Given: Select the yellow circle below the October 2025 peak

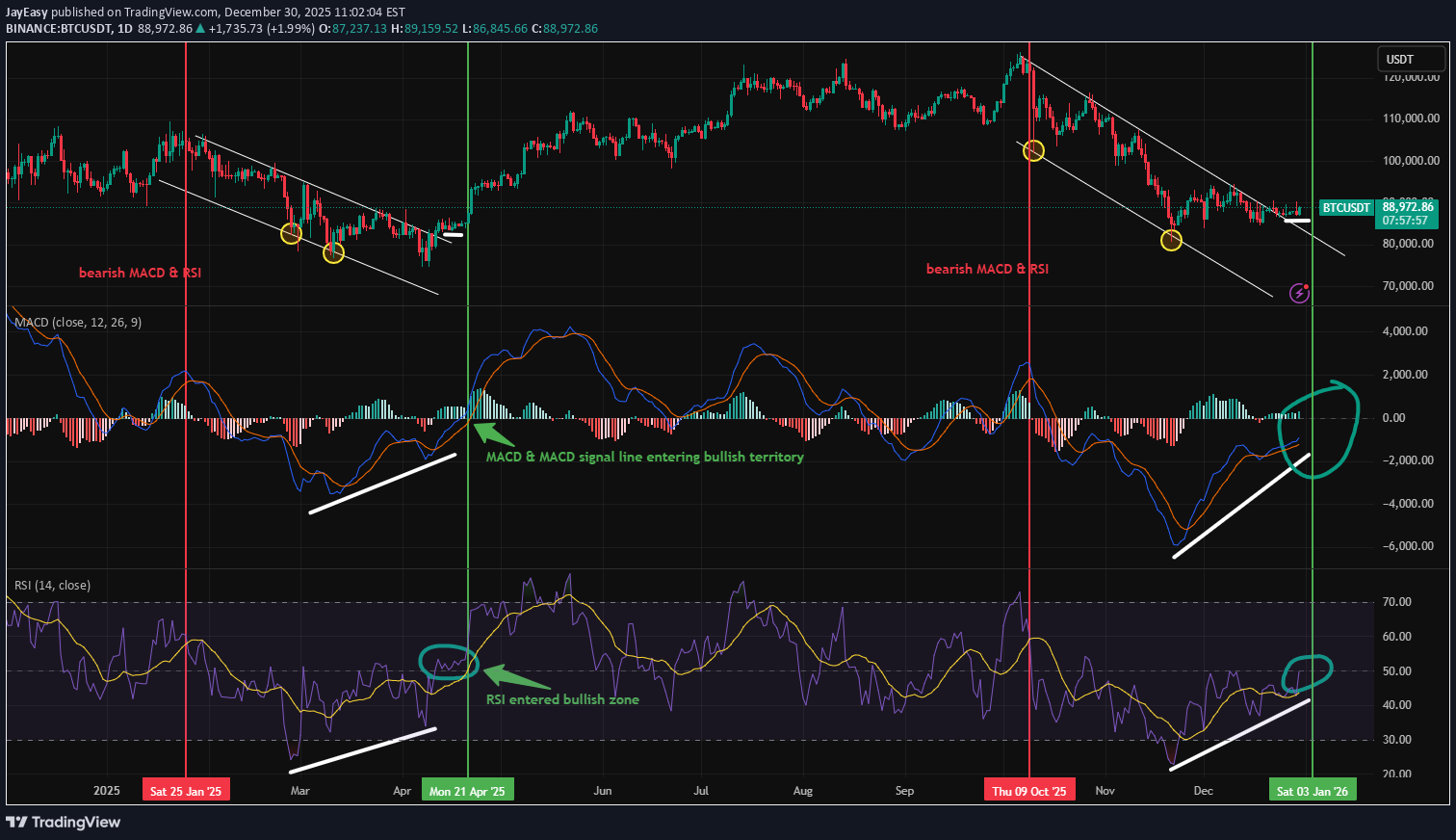Looking at the screenshot, I should click(x=1033, y=150).
